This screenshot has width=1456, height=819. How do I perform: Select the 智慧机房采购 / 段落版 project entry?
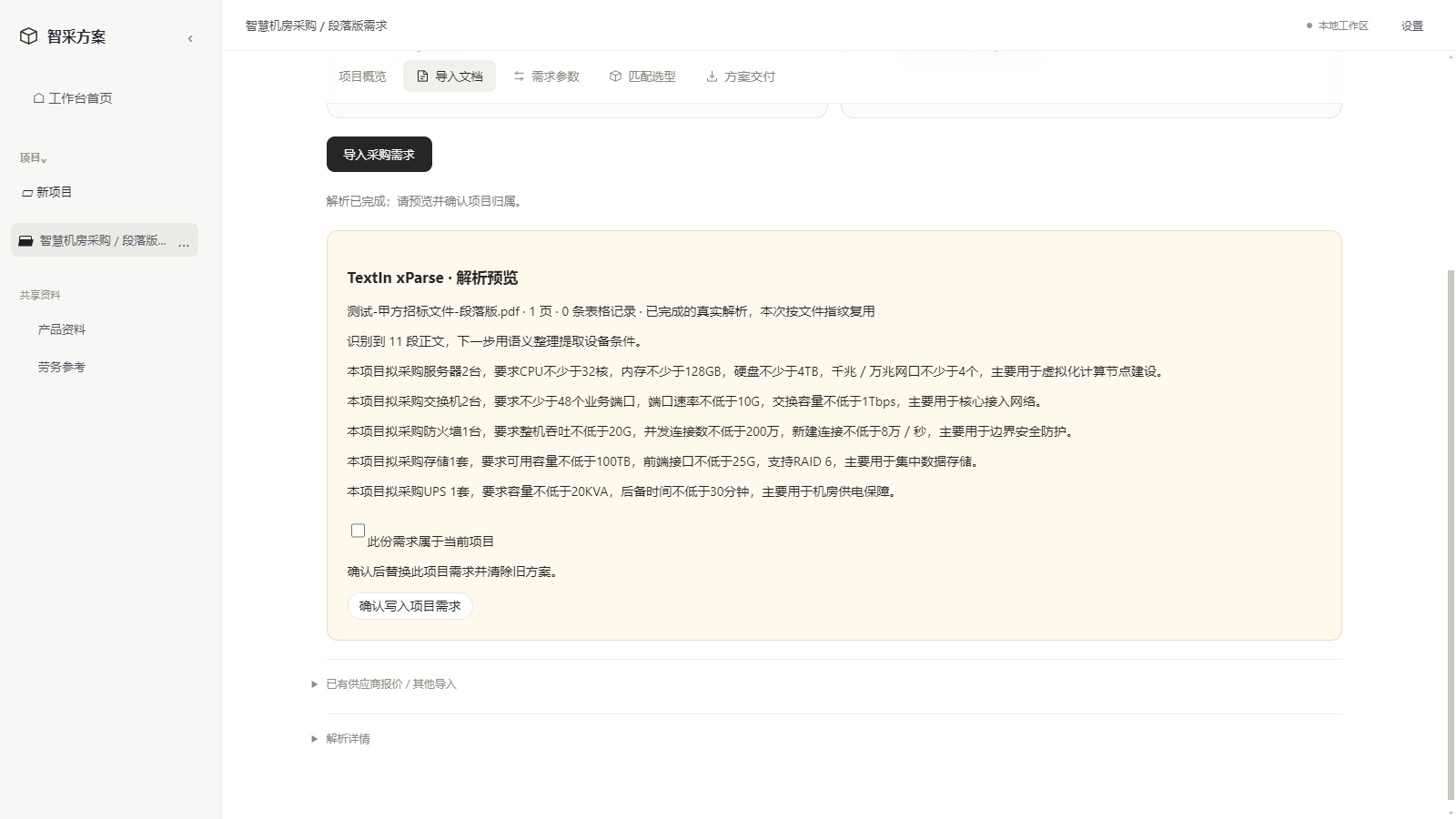click(x=105, y=240)
